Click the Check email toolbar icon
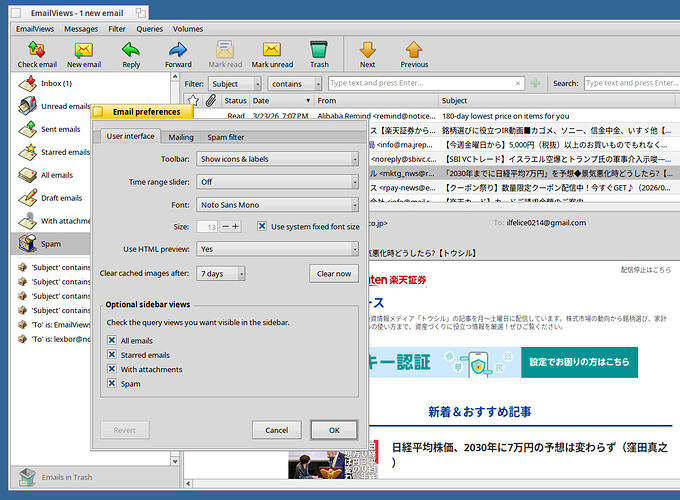The image size is (680, 500). (x=37, y=49)
